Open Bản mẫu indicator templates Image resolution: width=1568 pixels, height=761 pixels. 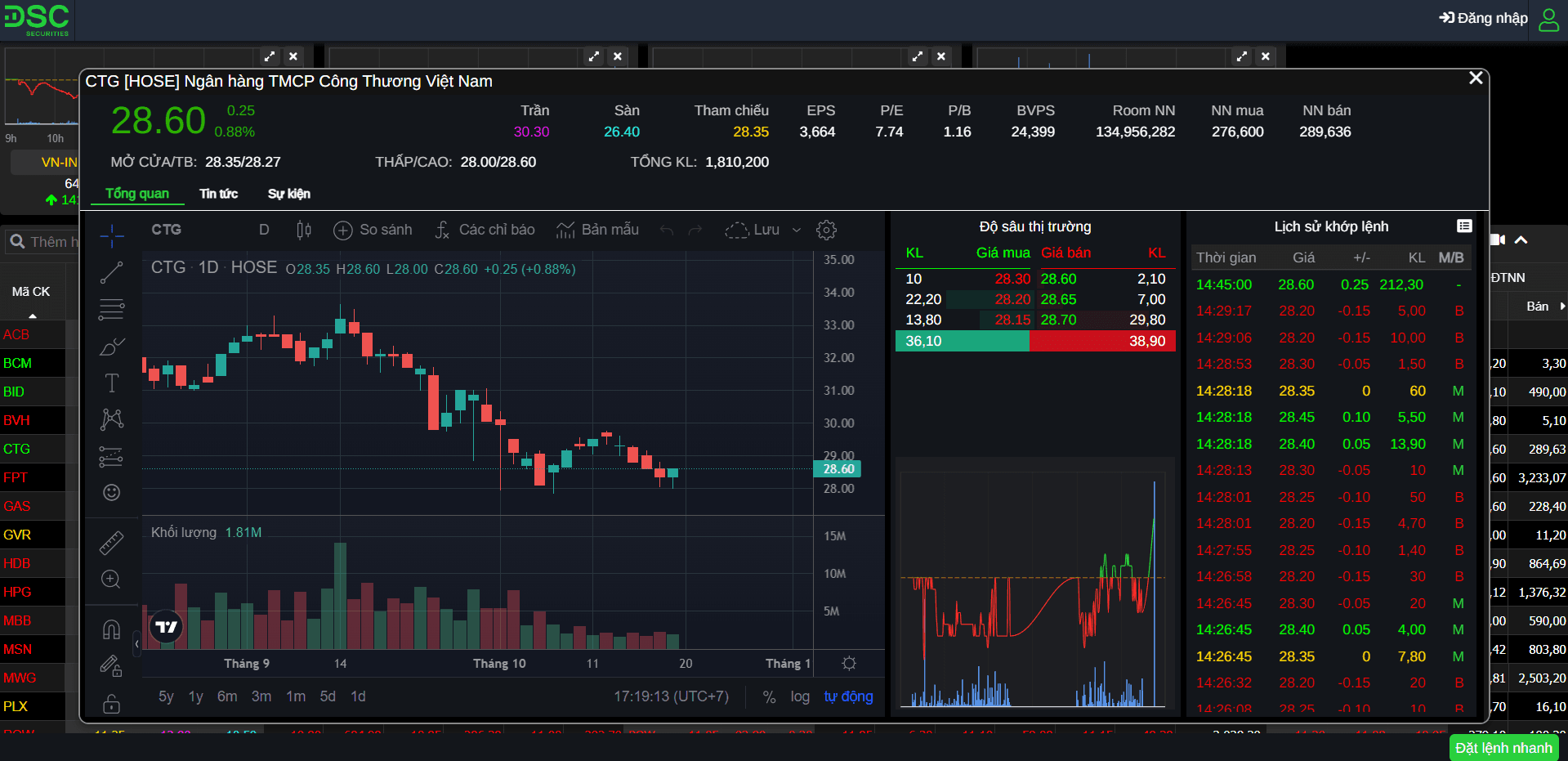point(598,230)
